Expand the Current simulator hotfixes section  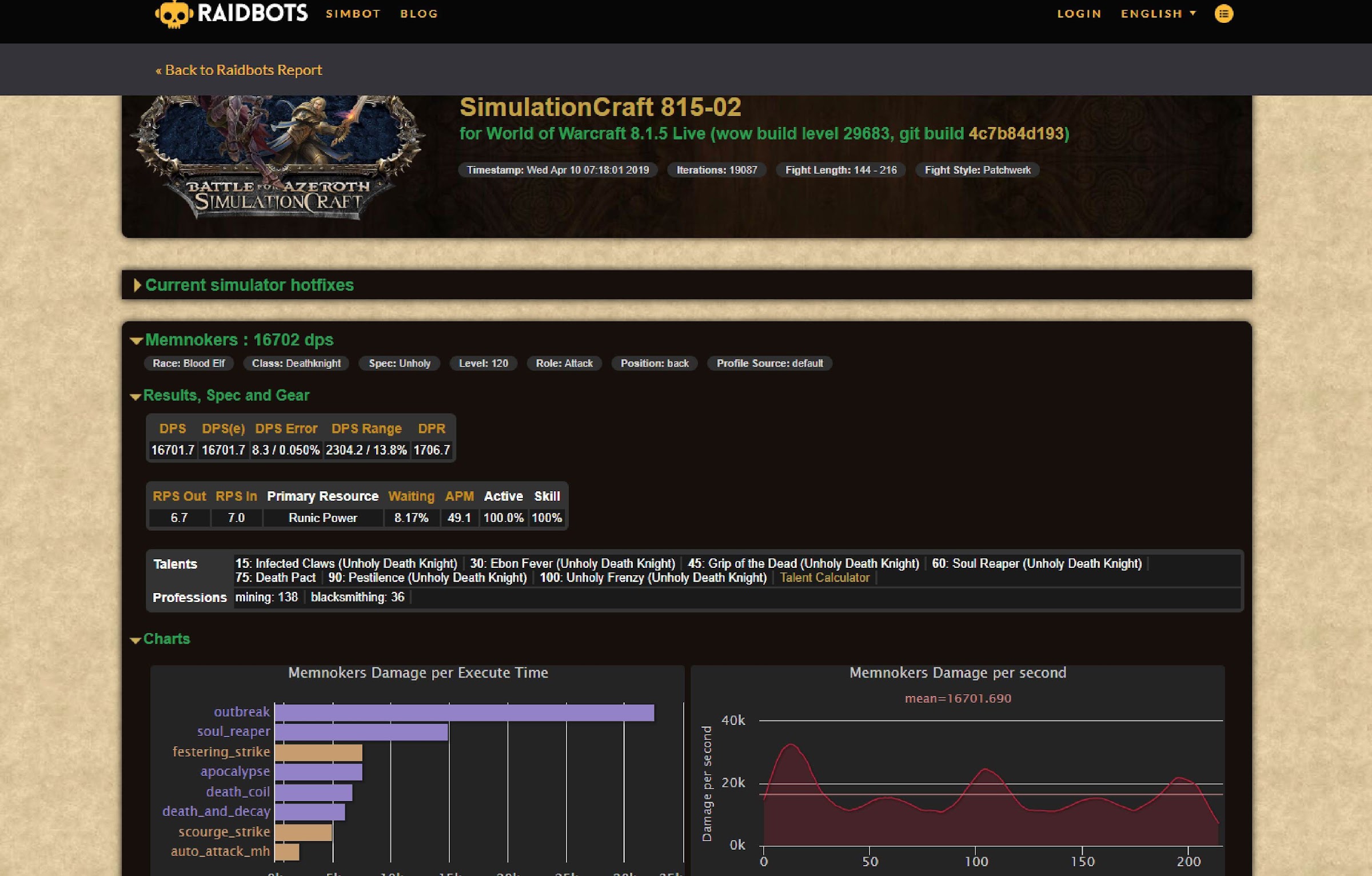click(249, 285)
